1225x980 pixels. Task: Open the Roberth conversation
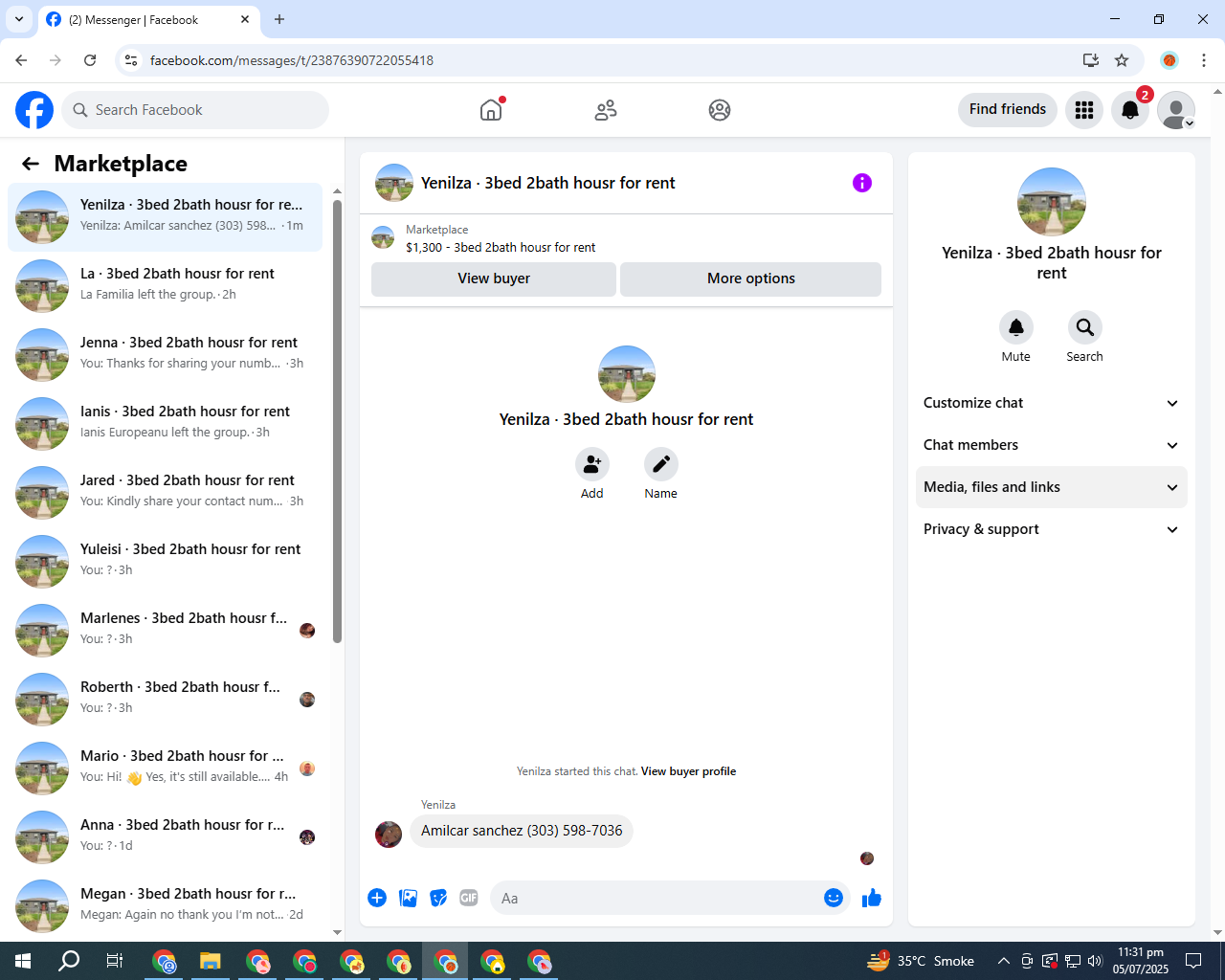click(165, 700)
